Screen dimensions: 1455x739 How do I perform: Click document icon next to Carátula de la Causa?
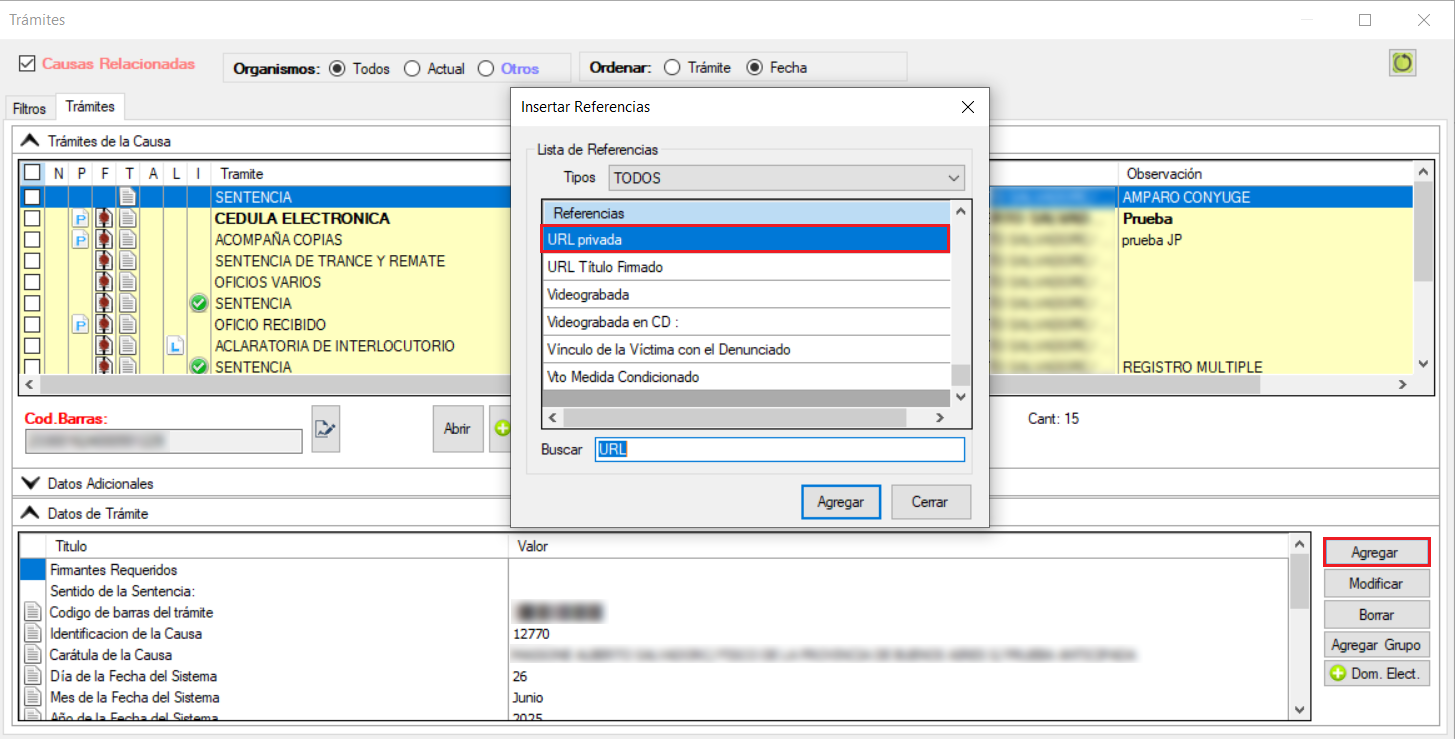[33, 655]
